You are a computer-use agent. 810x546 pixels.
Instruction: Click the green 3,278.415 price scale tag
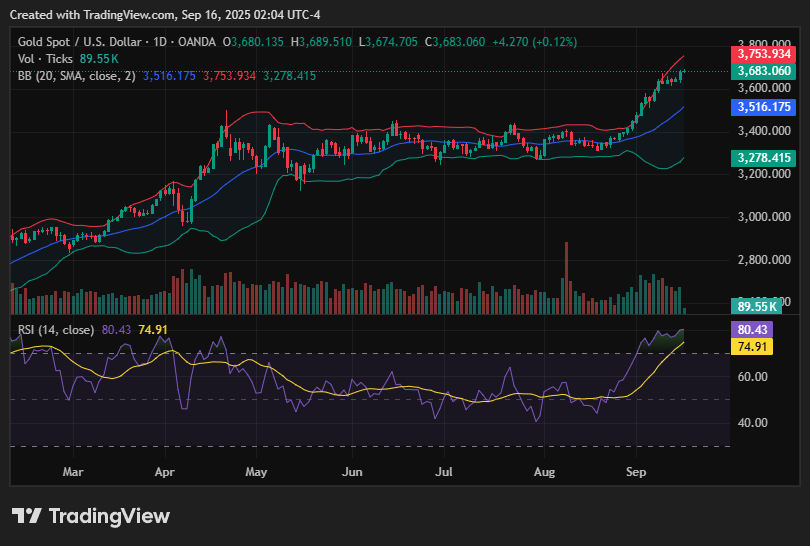pyautogui.click(x=764, y=158)
